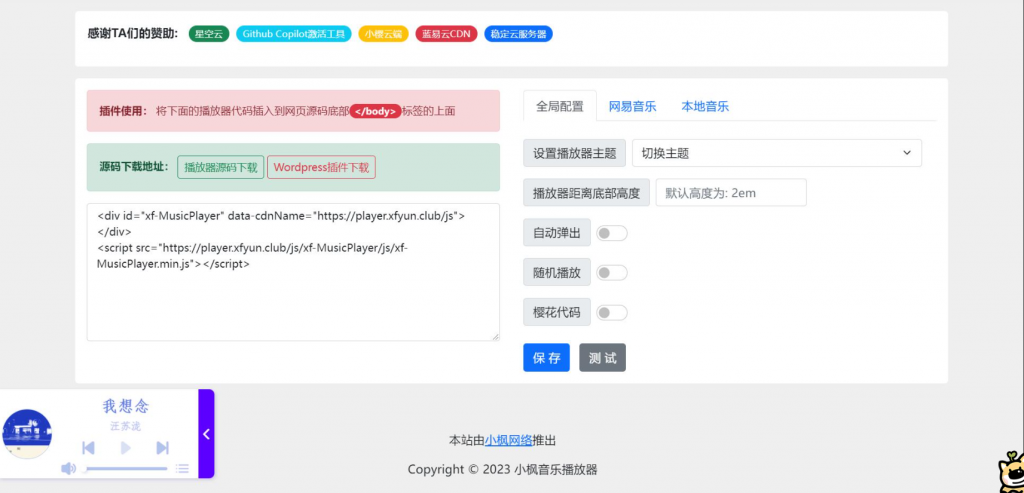
Task: Open the playlist list icon in the player
Action: pyautogui.click(x=182, y=468)
